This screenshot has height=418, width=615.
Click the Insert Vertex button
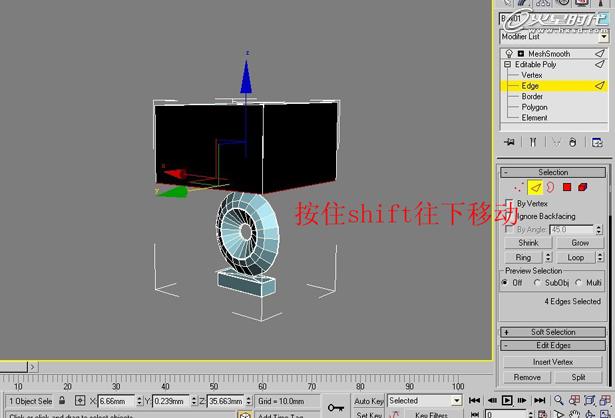(x=552, y=362)
